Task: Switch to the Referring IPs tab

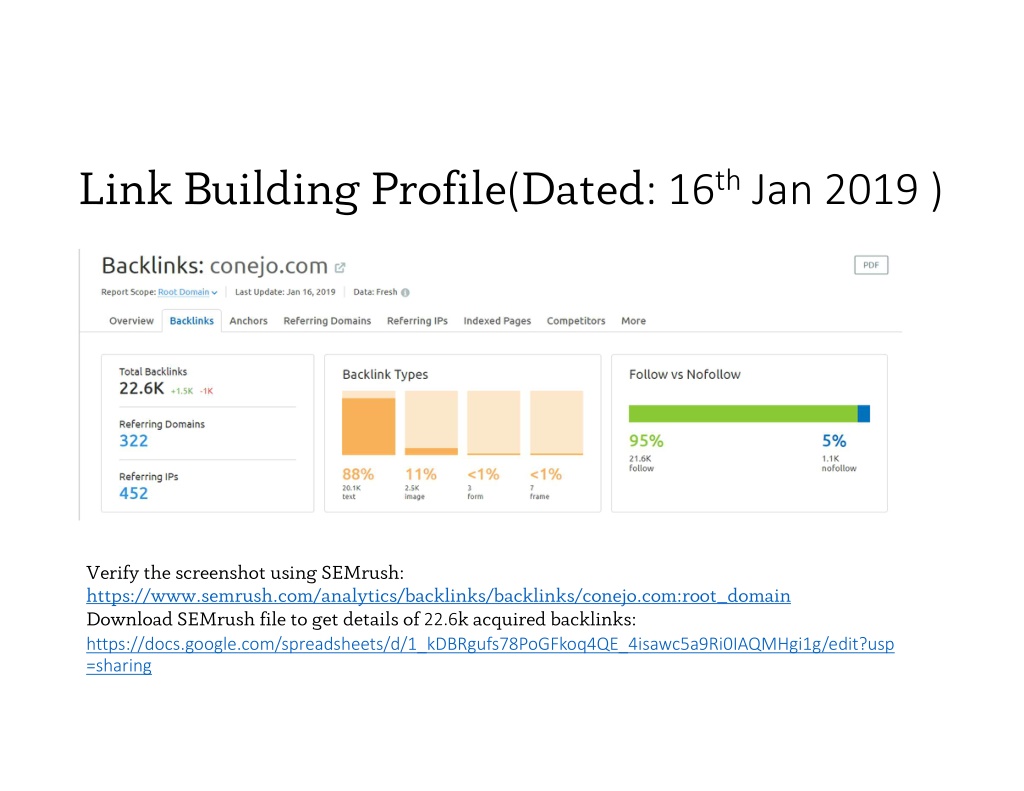Action: point(417,321)
